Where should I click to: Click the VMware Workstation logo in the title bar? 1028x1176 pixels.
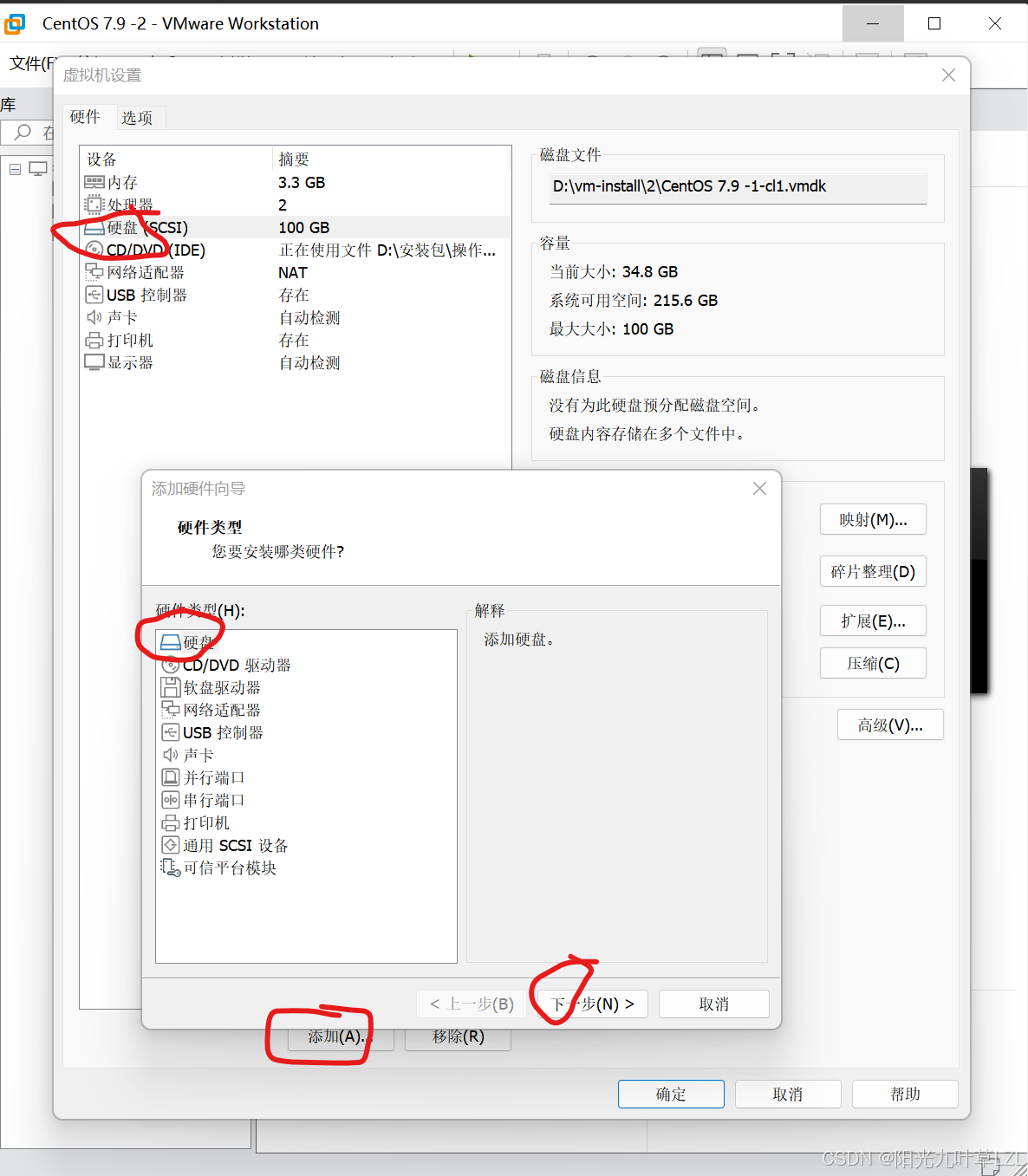(x=16, y=23)
